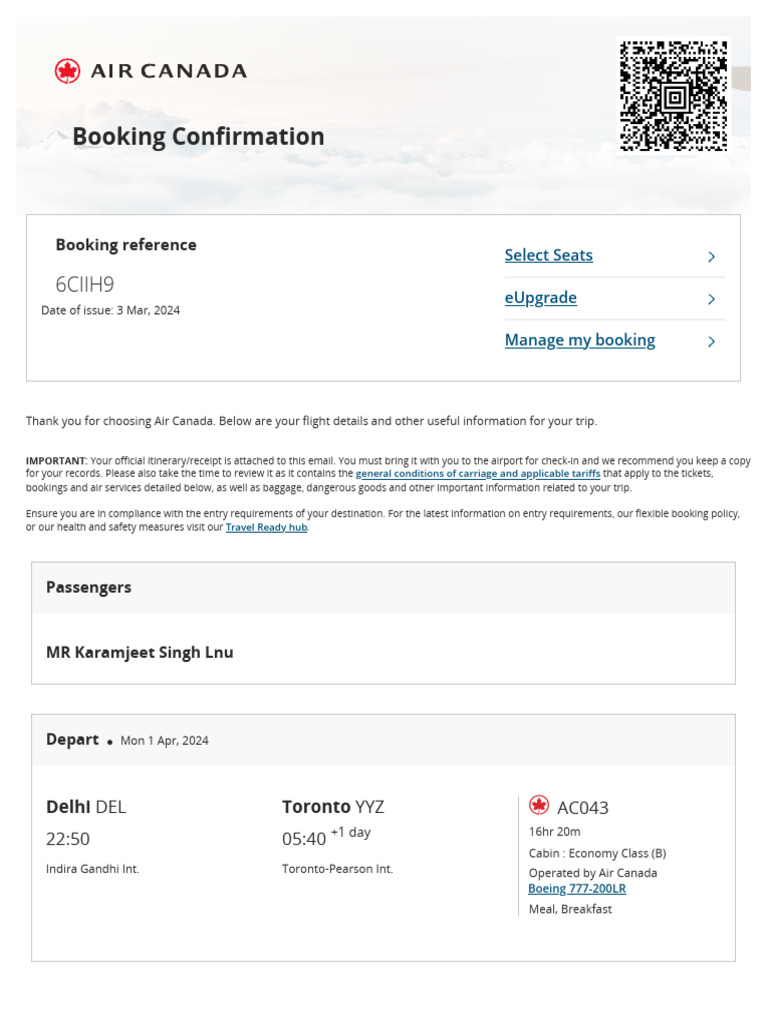The width and height of the screenshot is (768, 1024).
Task: Click the flight number AC043
Action: click(x=583, y=808)
